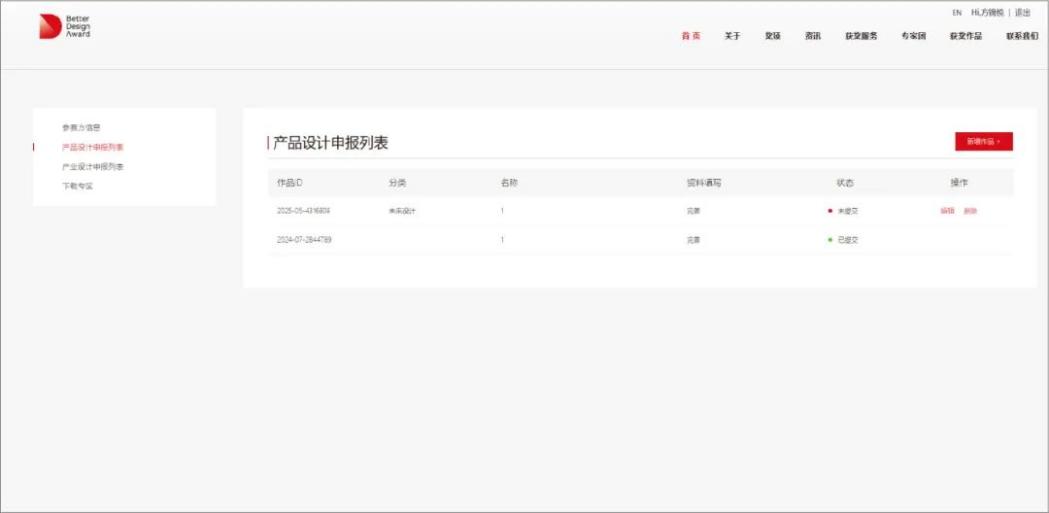Select 参赛方信息 in the left sidebar
This screenshot has width=1049, height=513.
81,127
